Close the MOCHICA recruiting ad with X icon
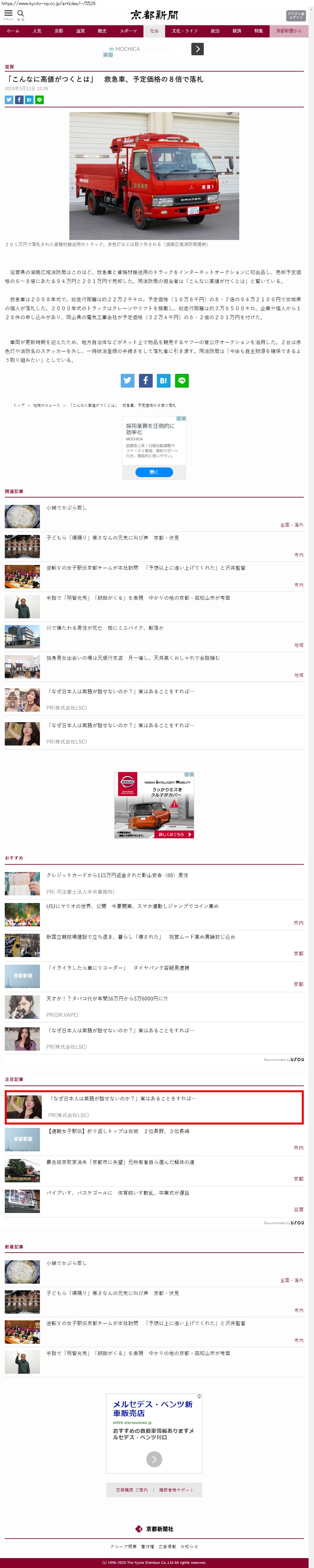The width and height of the screenshot is (314, 1568). point(183,419)
